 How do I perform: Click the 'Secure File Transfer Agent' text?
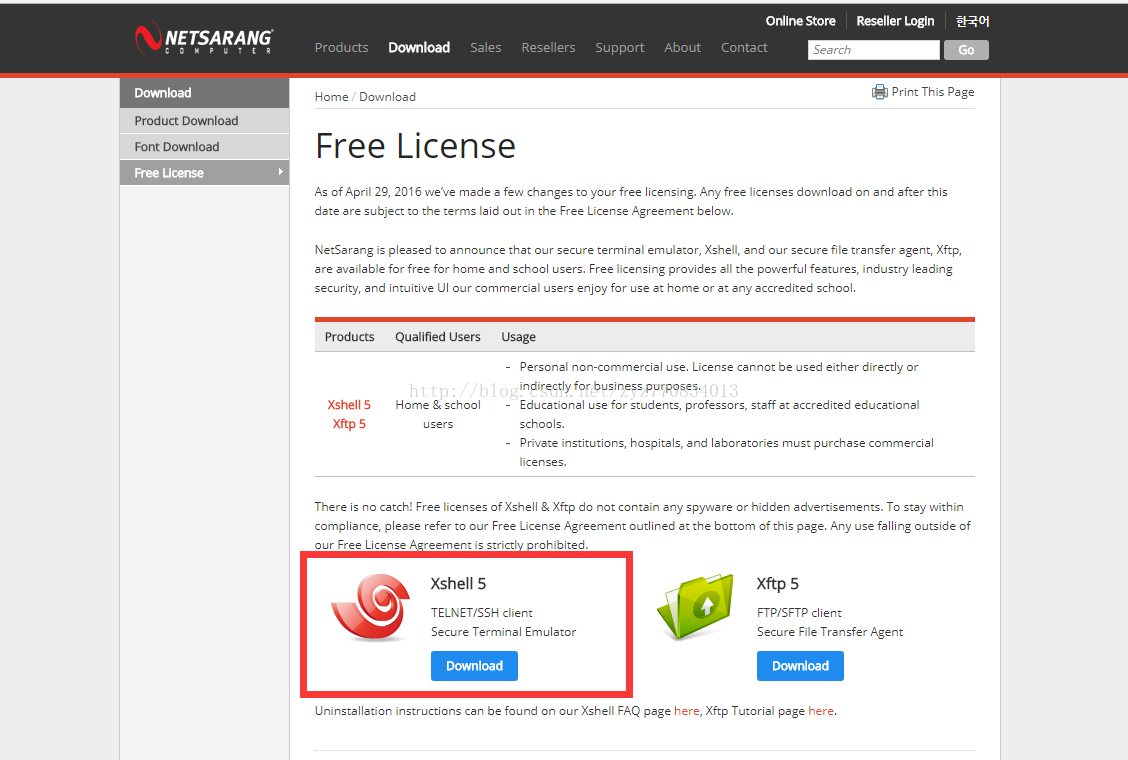[829, 632]
